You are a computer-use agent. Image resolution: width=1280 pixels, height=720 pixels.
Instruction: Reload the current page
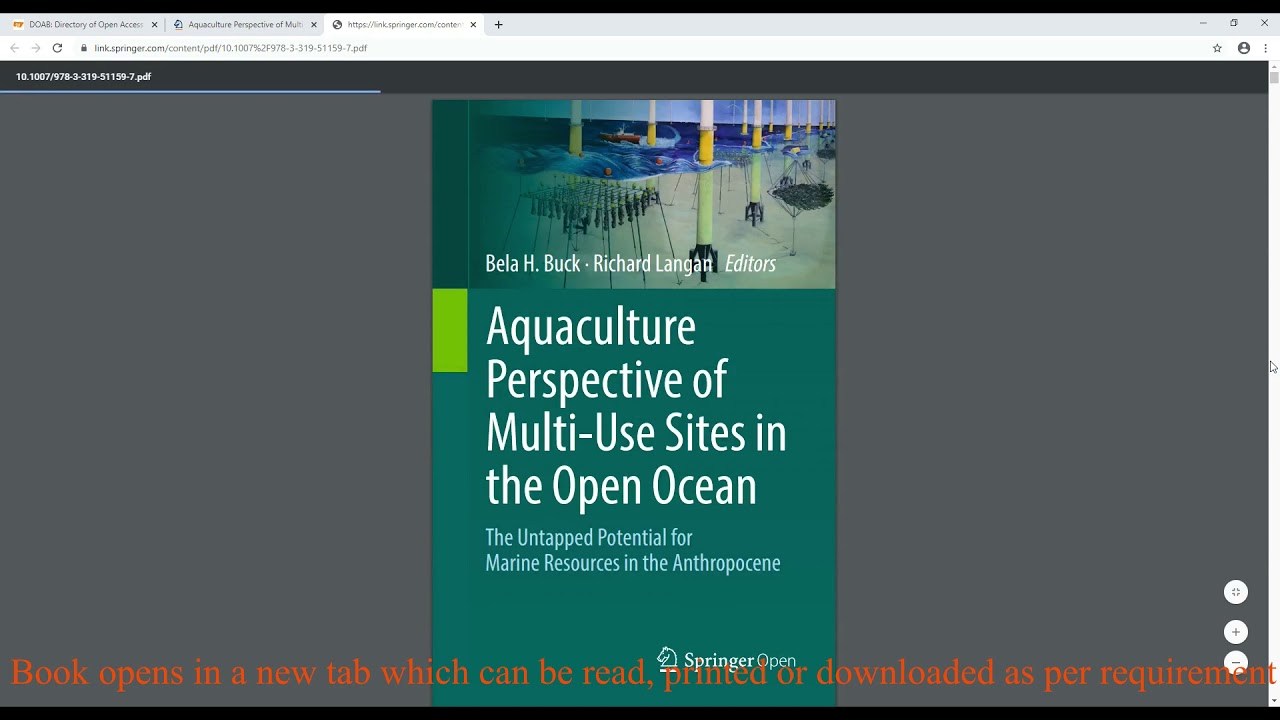click(x=57, y=48)
